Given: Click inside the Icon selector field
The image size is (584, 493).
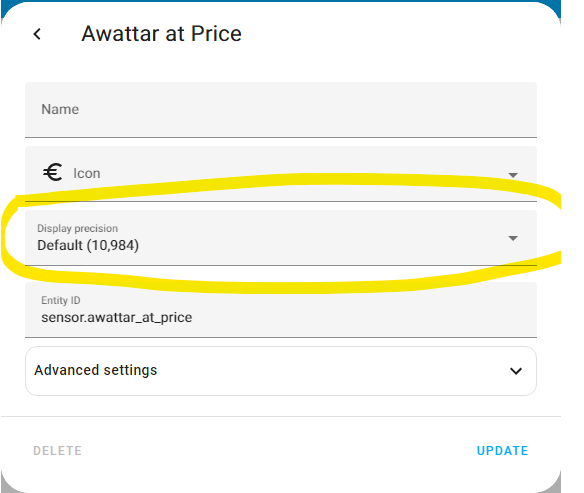Looking at the screenshot, I should point(281,174).
